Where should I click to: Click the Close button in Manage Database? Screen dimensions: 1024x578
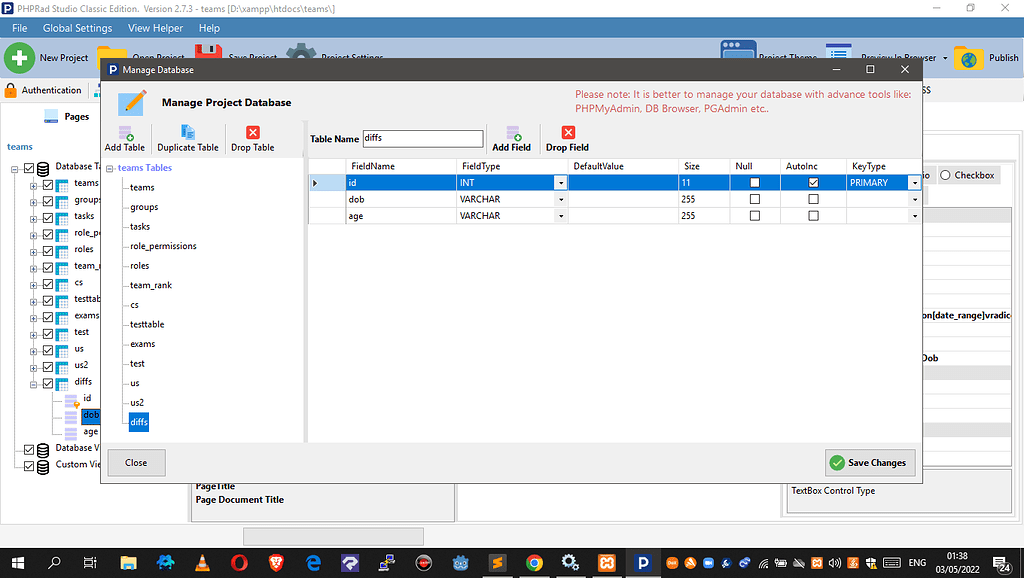point(136,462)
